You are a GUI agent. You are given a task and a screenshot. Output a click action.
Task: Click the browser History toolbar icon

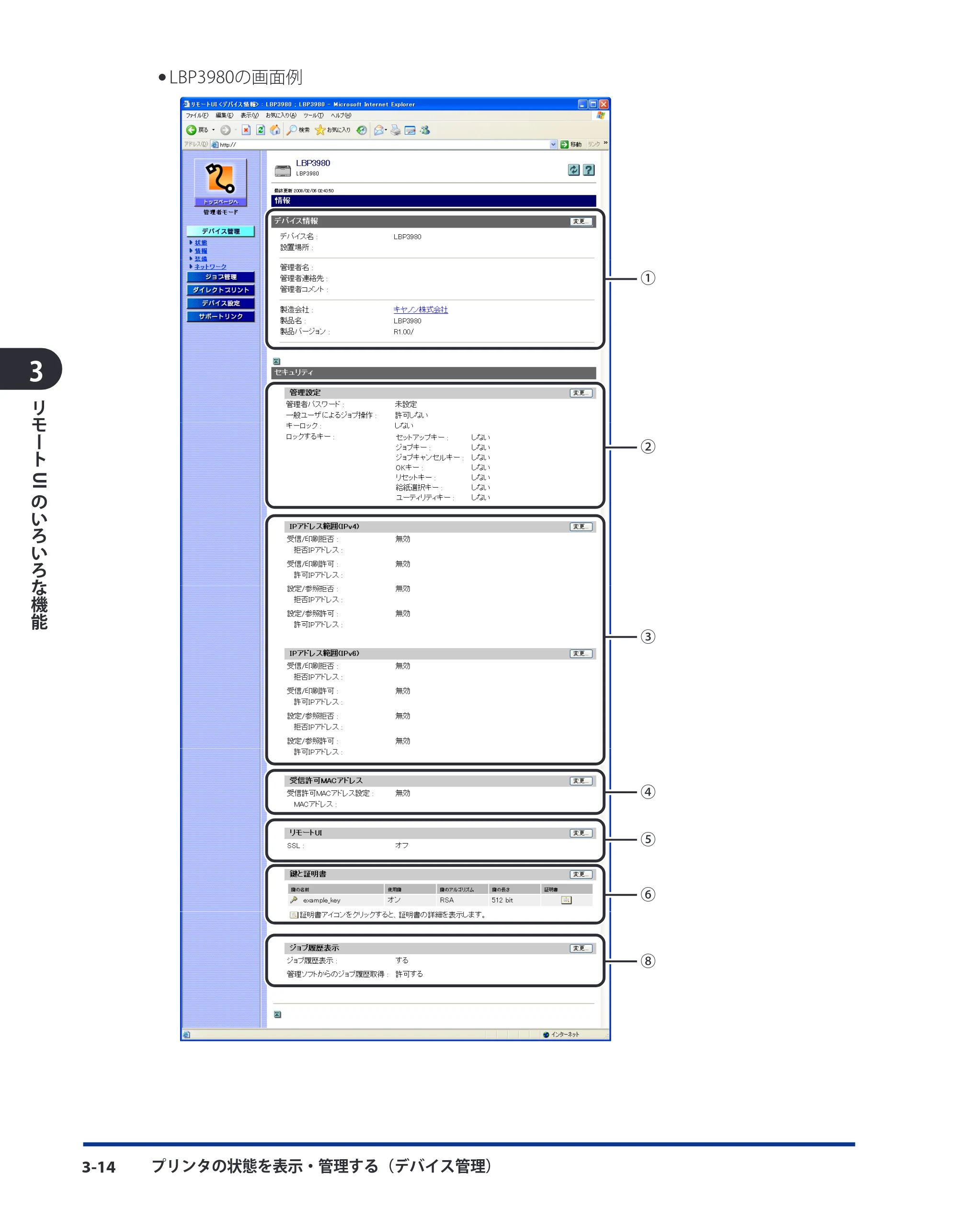pyautogui.click(x=362, y=130)
